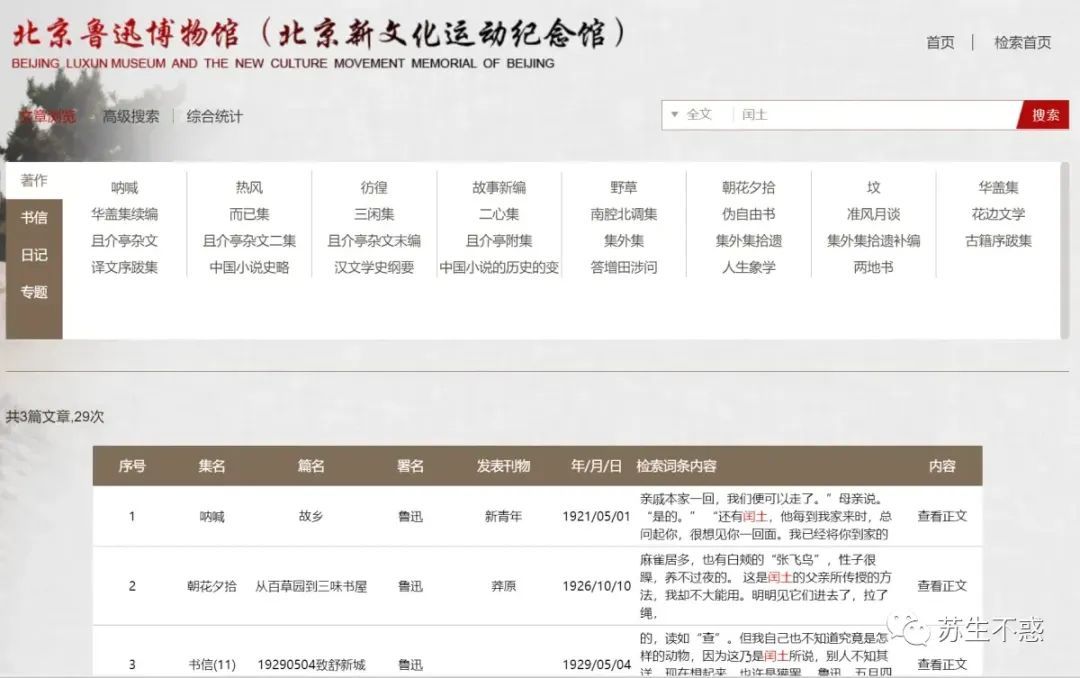1080x678 pixels.
Task: Open the 热风 collection
Action: [x=249, y=187]
